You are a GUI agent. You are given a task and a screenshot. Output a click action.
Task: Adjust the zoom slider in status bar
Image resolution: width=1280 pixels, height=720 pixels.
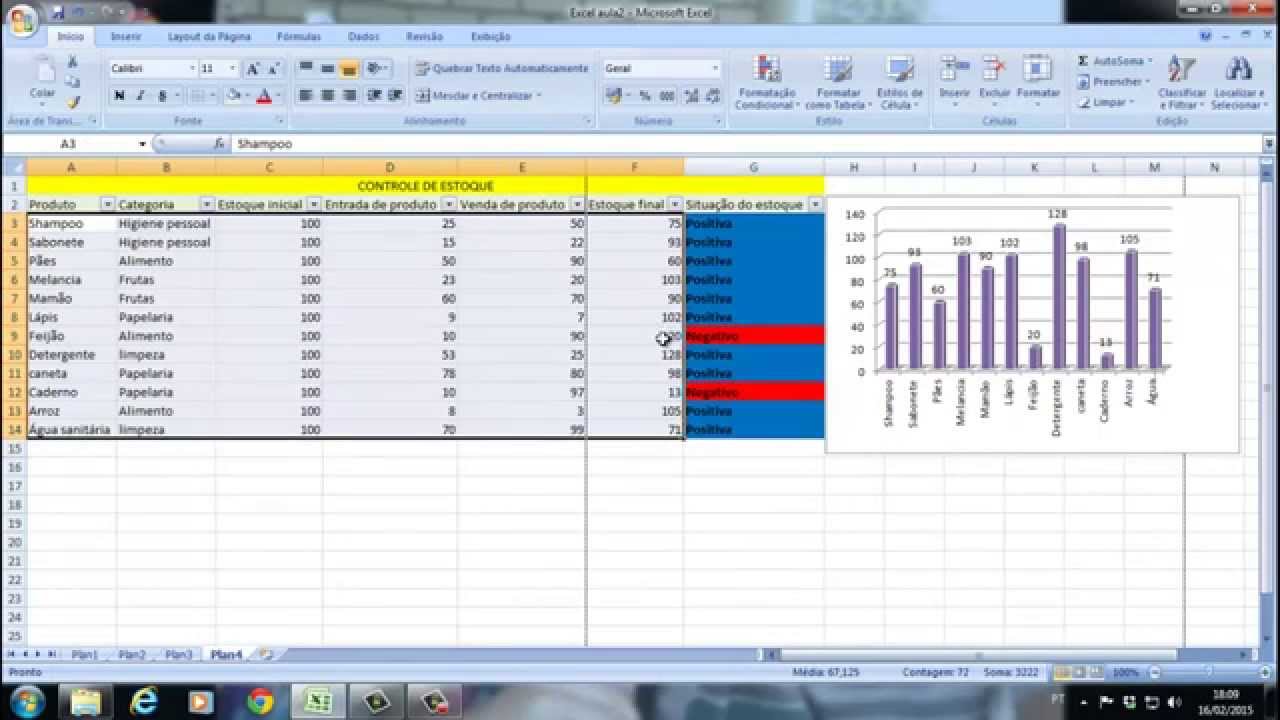tap(1207, 673)
